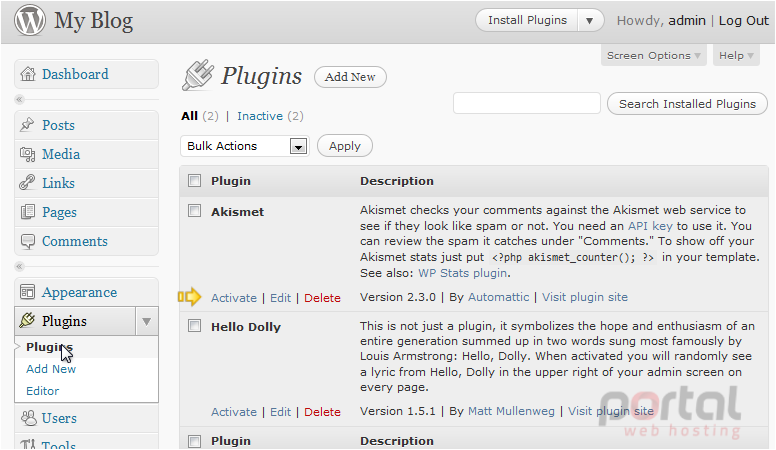Click the WordPress logo icon

tap(30, 21)
